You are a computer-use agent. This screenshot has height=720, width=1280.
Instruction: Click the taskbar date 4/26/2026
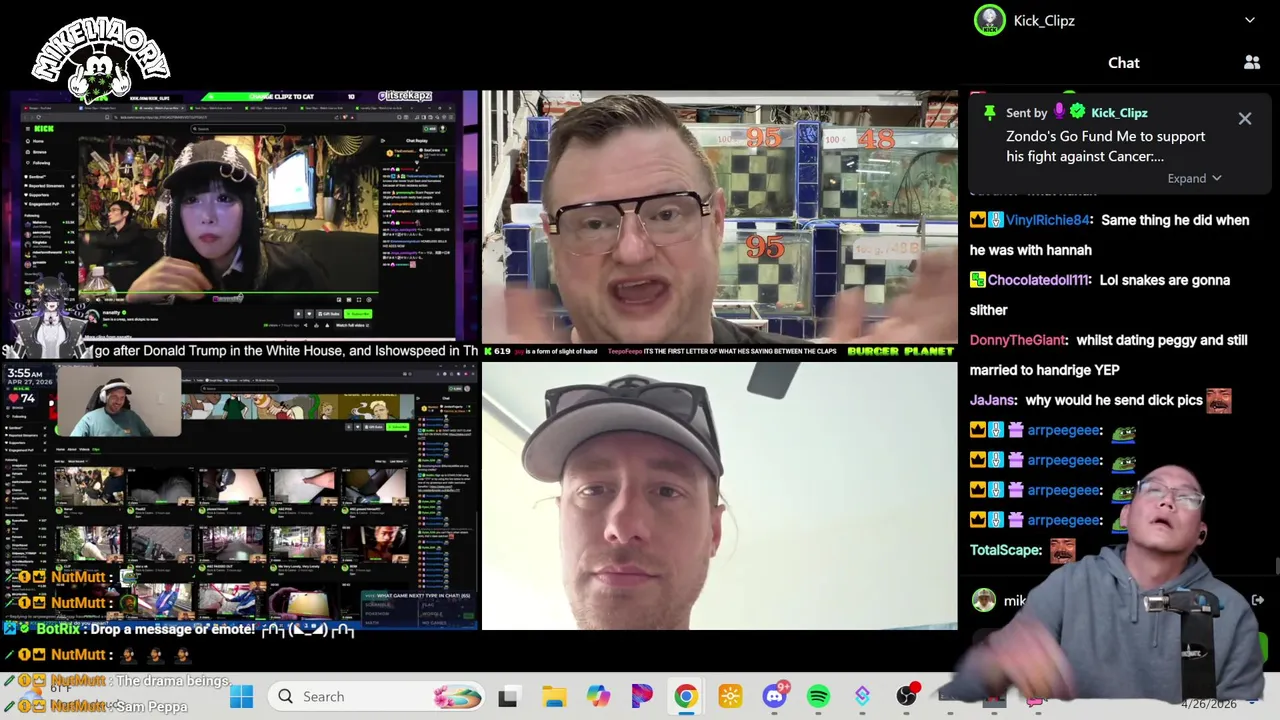[1208, 704]
